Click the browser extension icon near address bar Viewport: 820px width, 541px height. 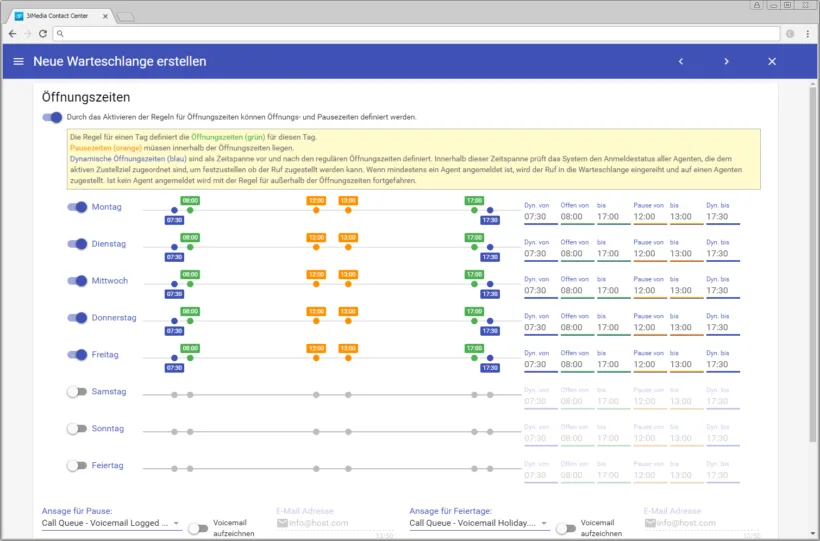(790, 33)
